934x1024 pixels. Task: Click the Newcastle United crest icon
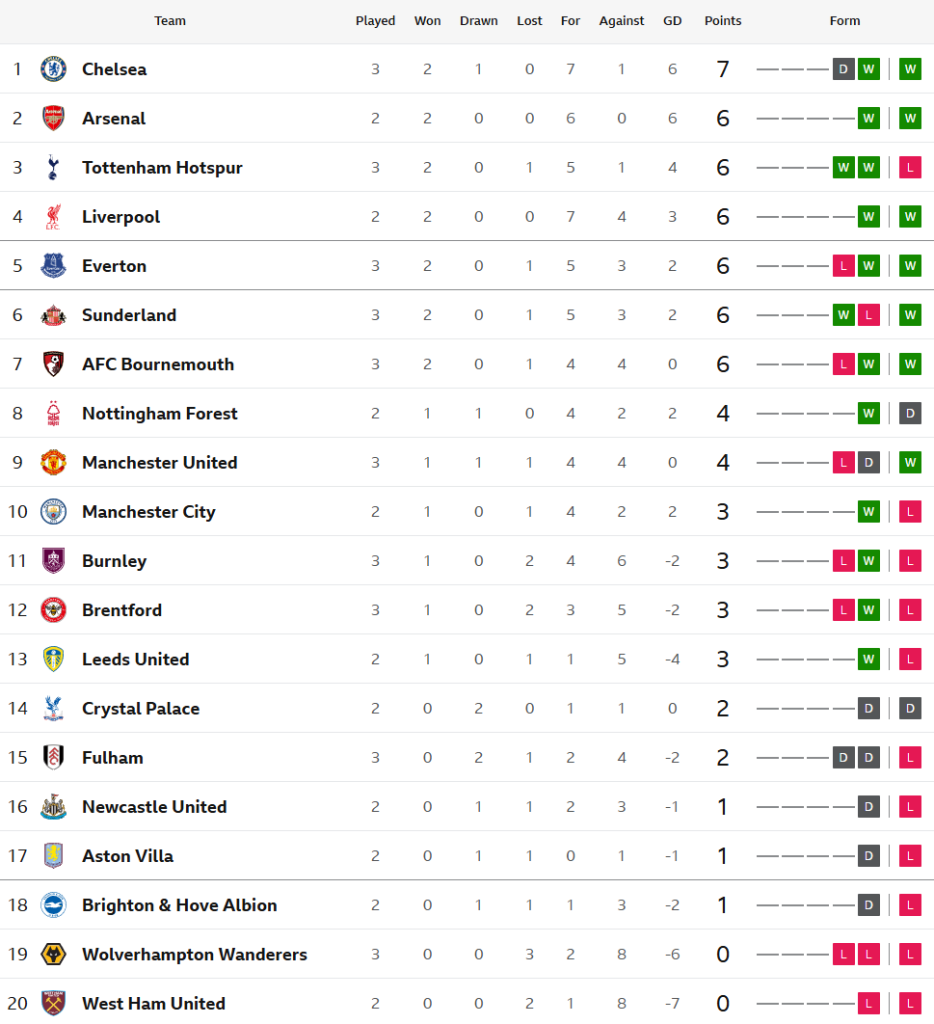coord(53,806)
